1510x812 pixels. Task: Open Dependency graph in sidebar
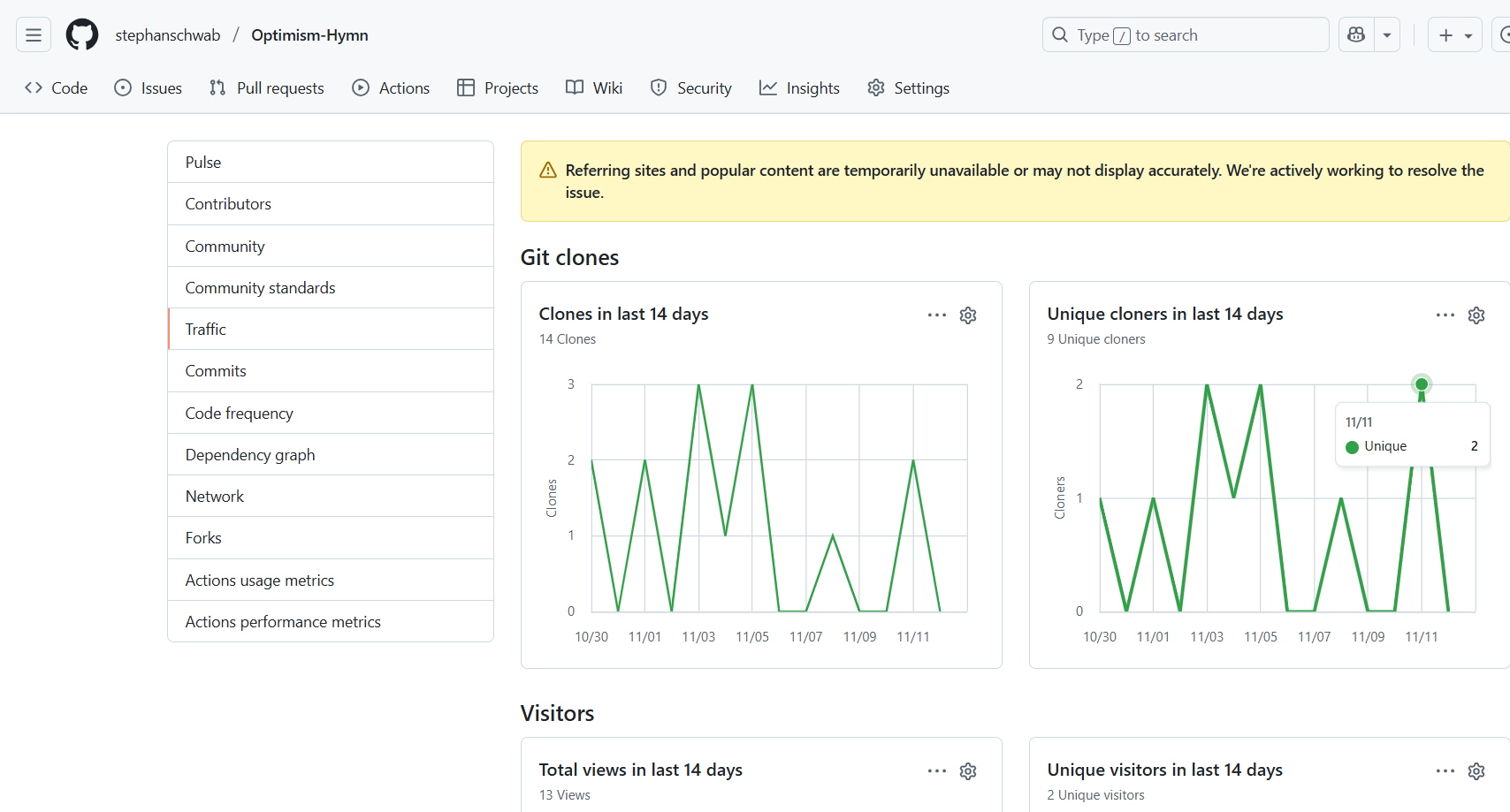(250, 455)
